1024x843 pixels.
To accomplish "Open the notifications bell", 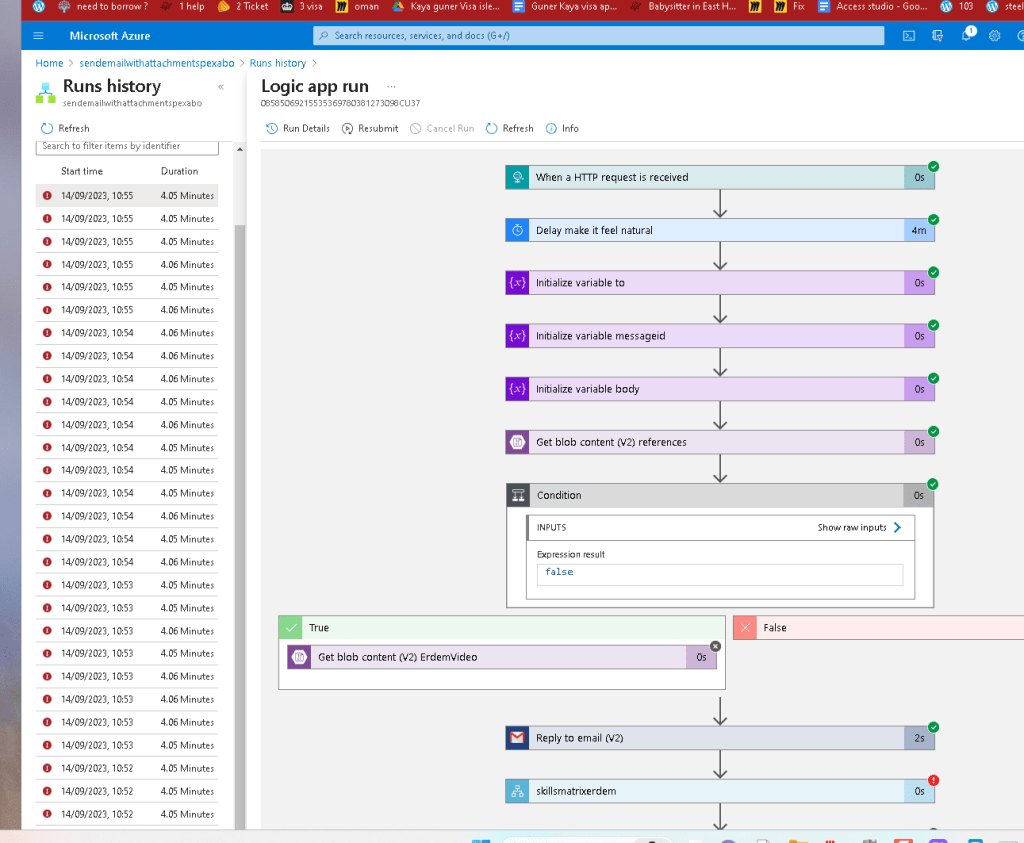I will 967,35.
